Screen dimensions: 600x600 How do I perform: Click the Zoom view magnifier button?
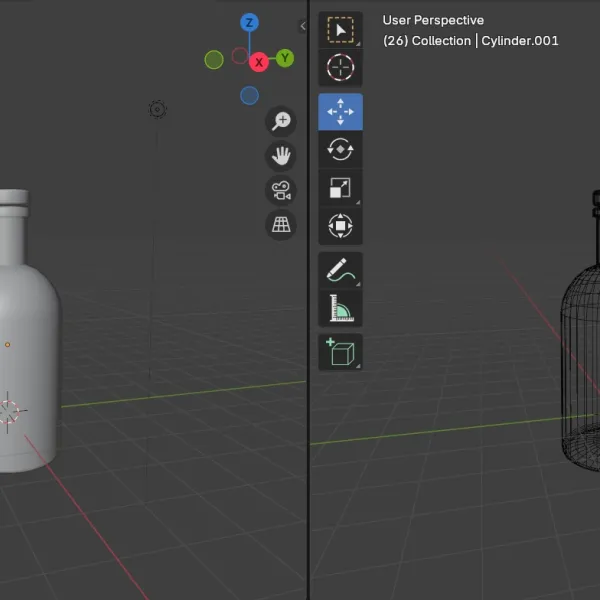281,121
